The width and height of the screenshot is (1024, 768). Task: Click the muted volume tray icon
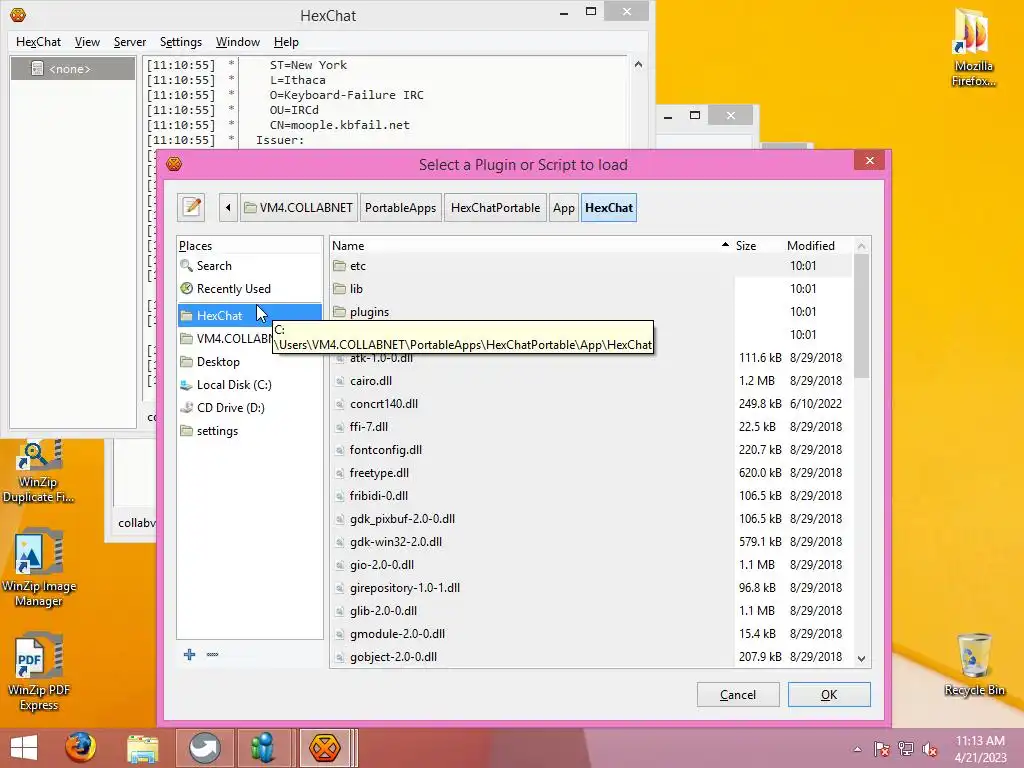(x=929, y=749)
